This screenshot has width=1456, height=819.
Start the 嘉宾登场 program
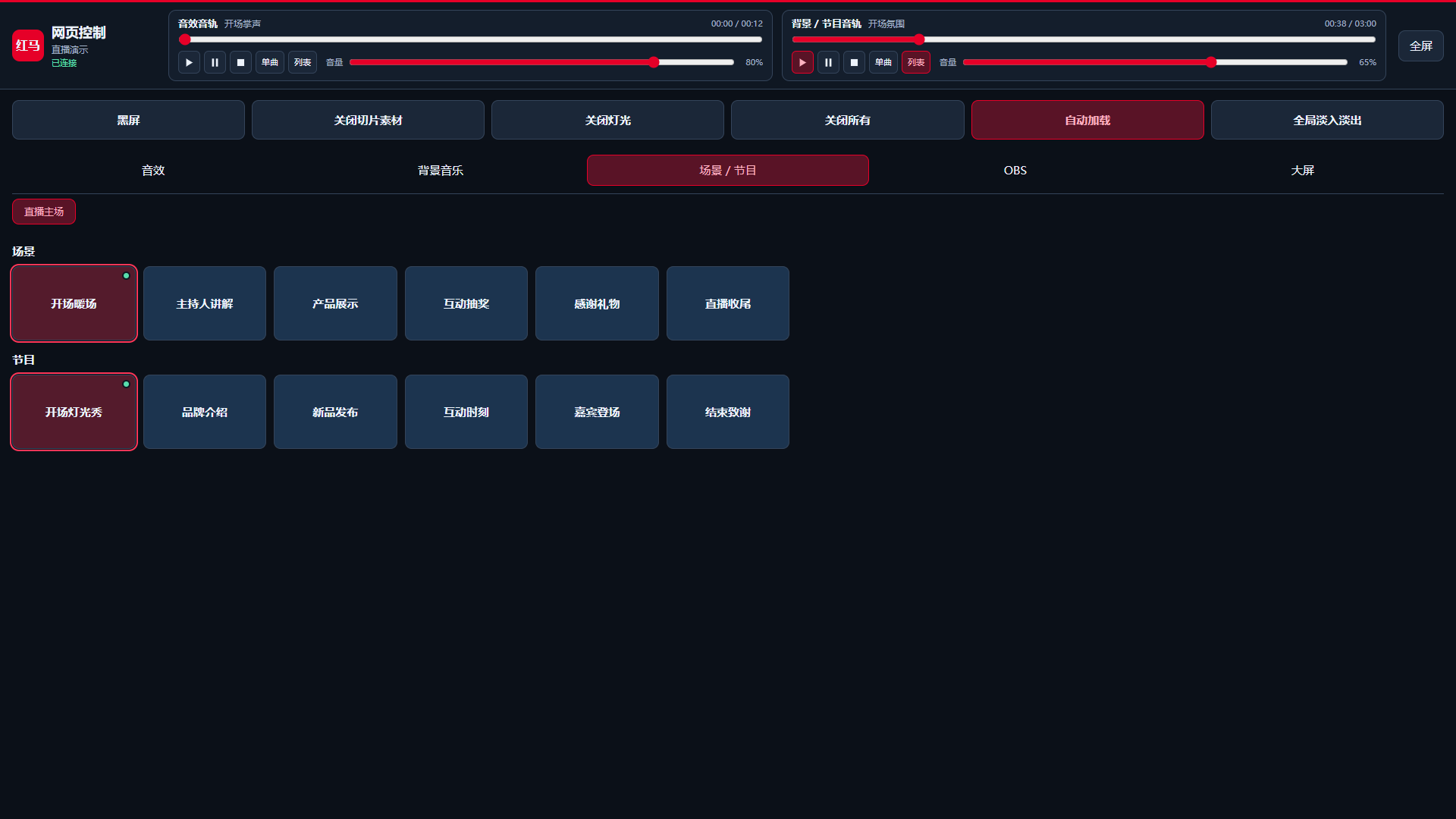click(597, 412)
